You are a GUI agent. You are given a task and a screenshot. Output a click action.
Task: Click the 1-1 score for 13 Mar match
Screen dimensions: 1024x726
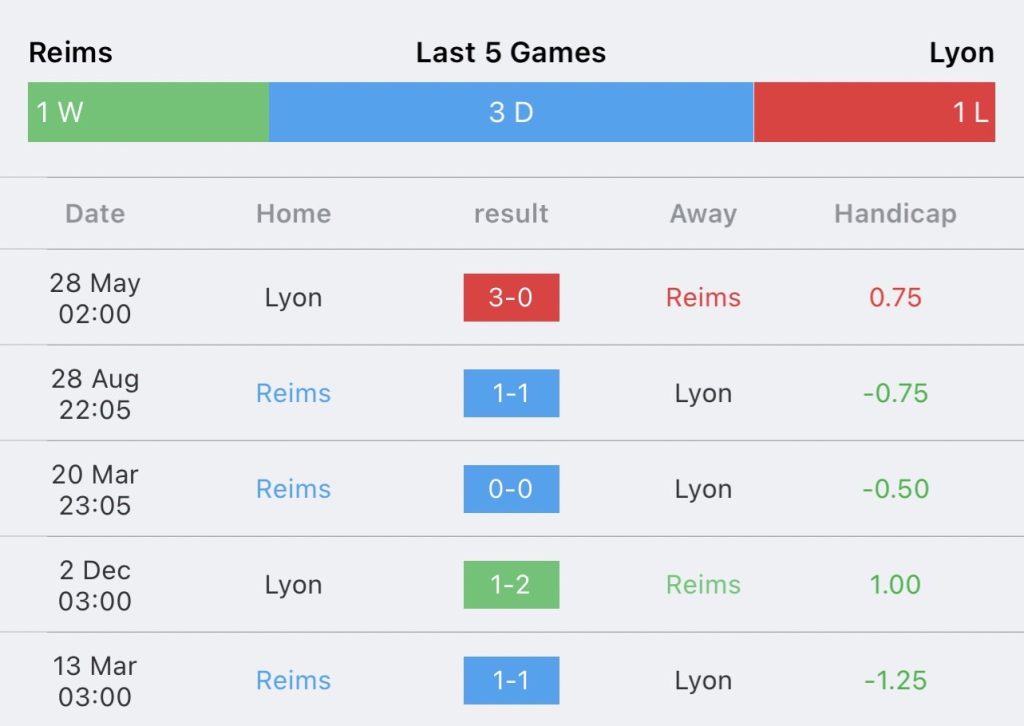pyautogui.click(x=511, y=681)
